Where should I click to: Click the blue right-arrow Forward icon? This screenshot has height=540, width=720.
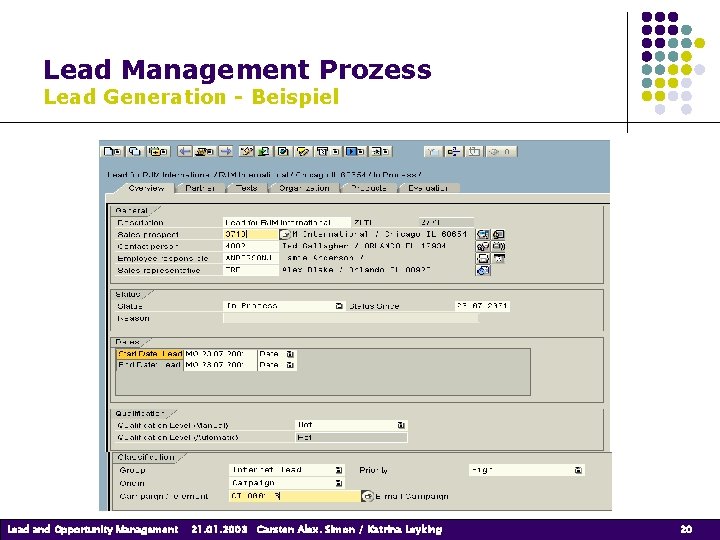point(225,152)
